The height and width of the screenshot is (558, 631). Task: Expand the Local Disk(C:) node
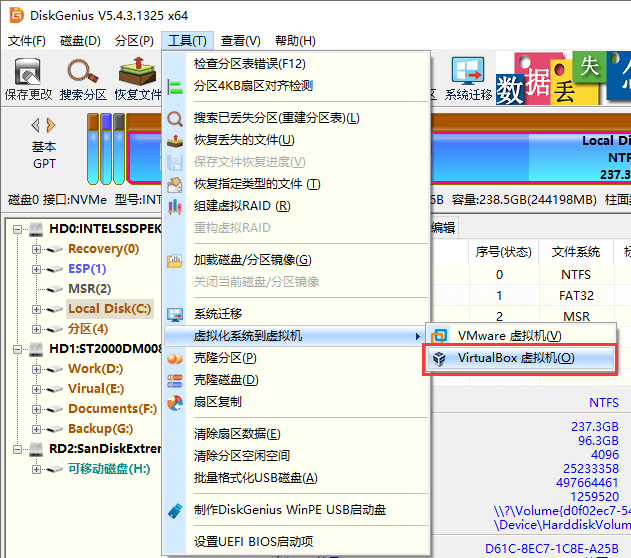pyautogui.click(x=36, y=309)
